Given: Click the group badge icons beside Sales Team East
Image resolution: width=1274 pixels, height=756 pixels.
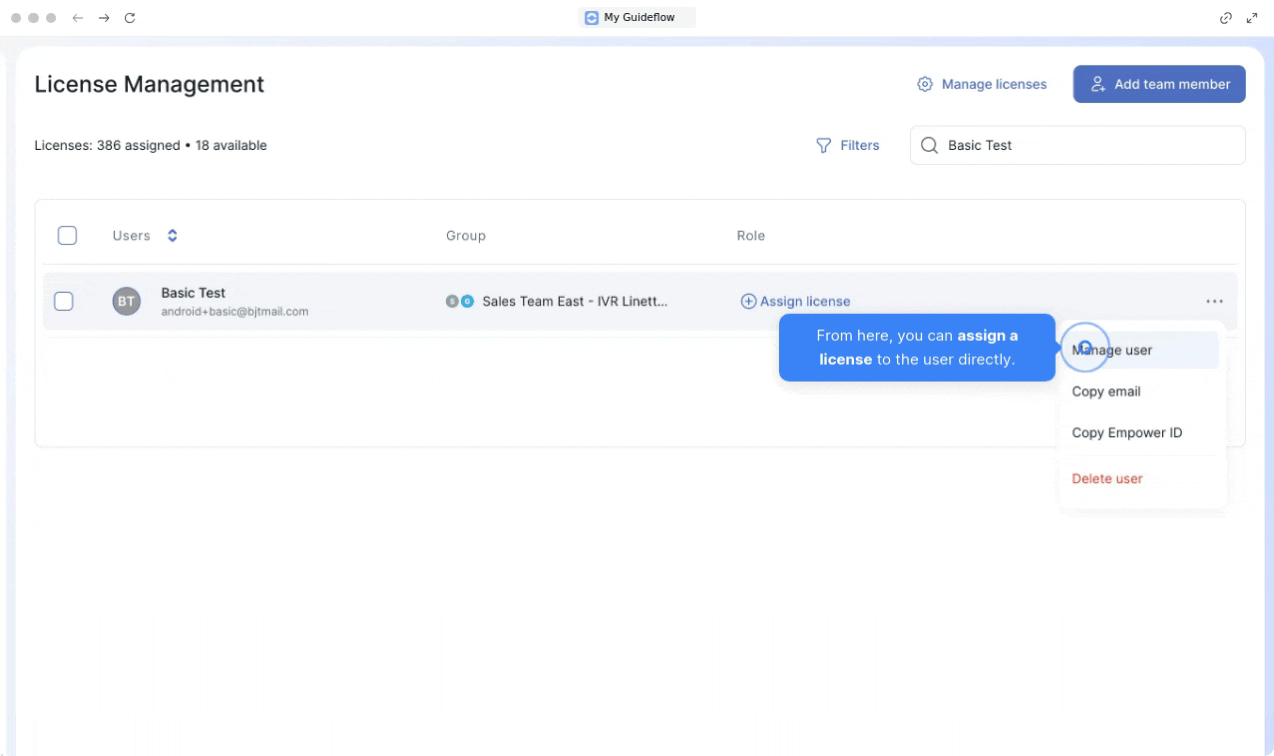Looking at the screenshot, I should 460,301.
